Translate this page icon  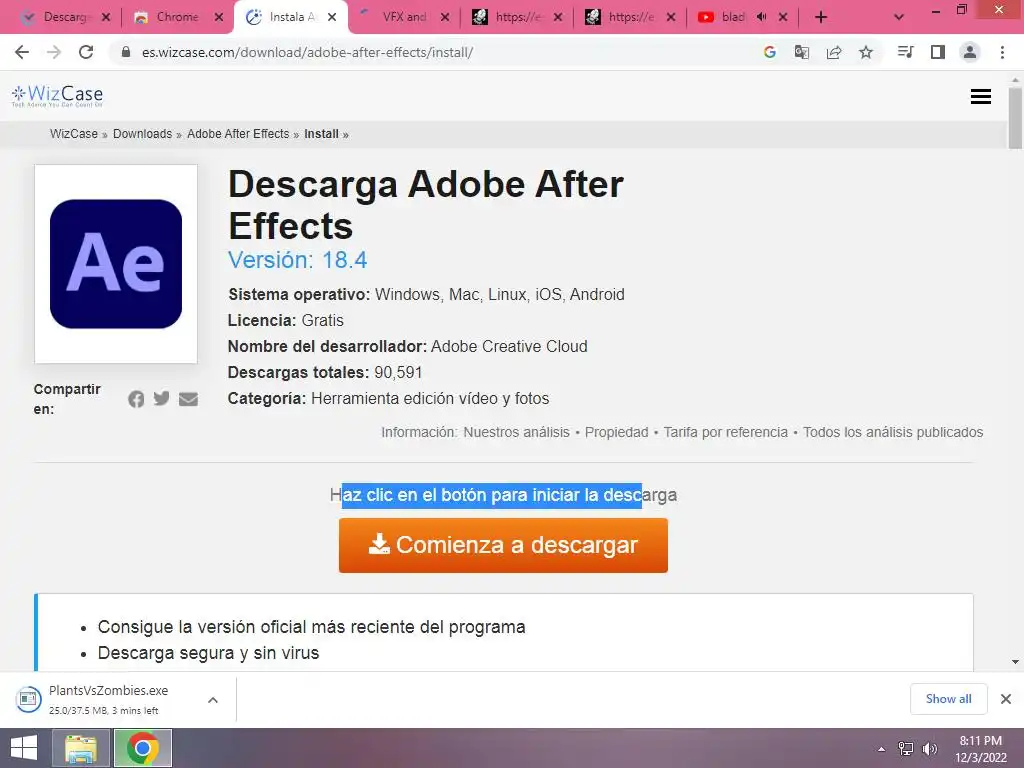802,52
